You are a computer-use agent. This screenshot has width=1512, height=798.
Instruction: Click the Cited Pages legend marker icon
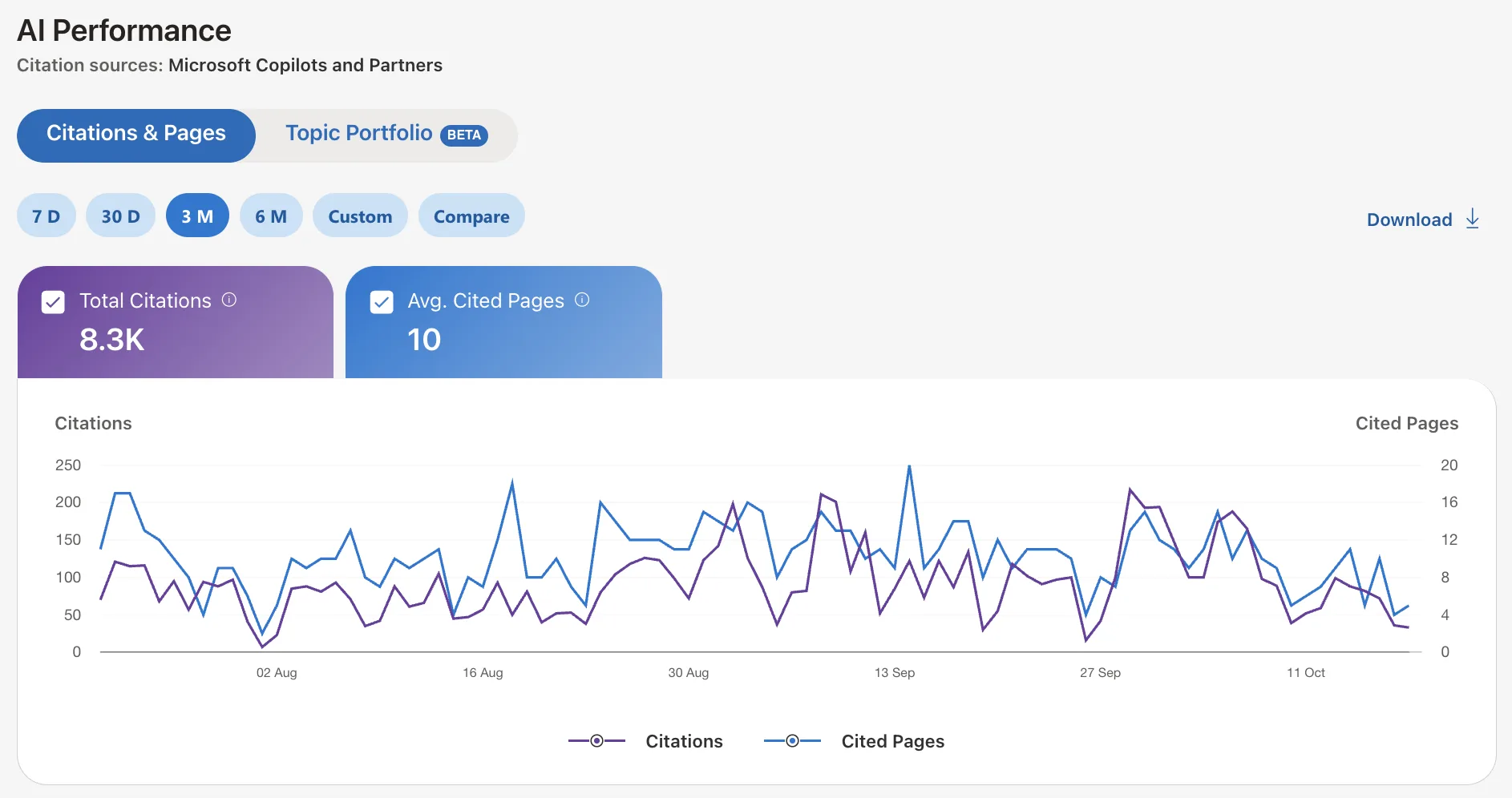(x=792, y=741)
